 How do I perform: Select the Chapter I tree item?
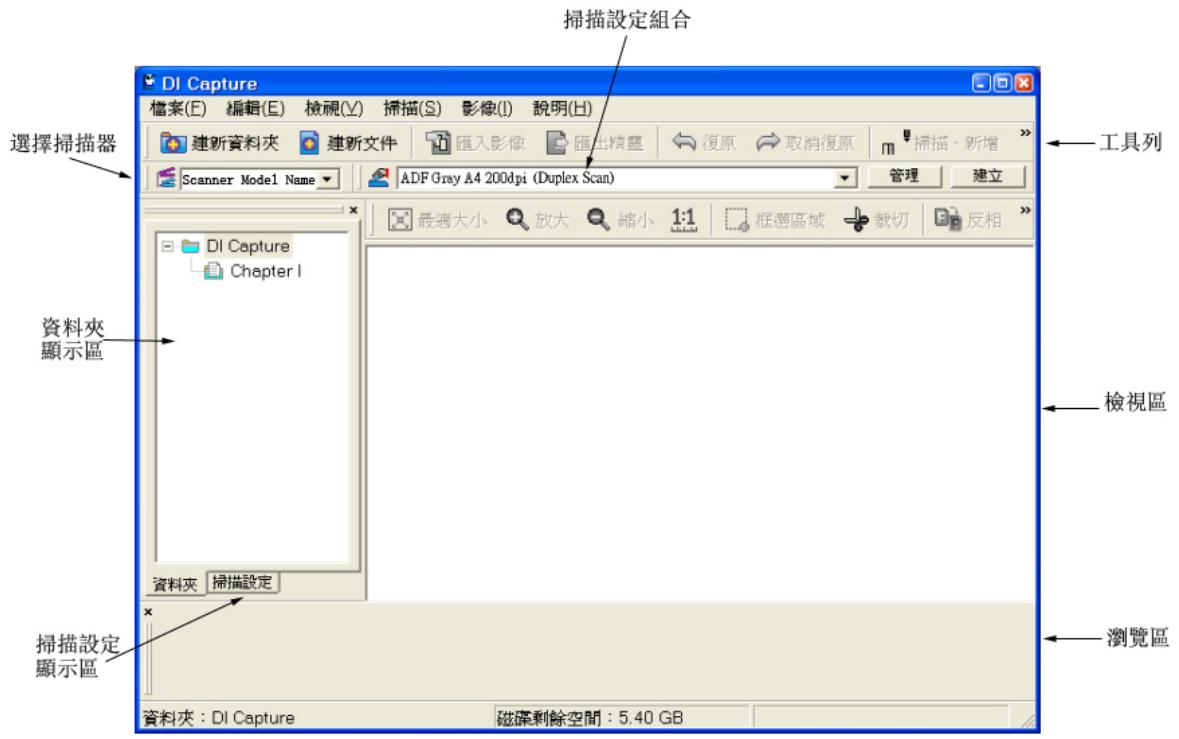coord(265,271)
